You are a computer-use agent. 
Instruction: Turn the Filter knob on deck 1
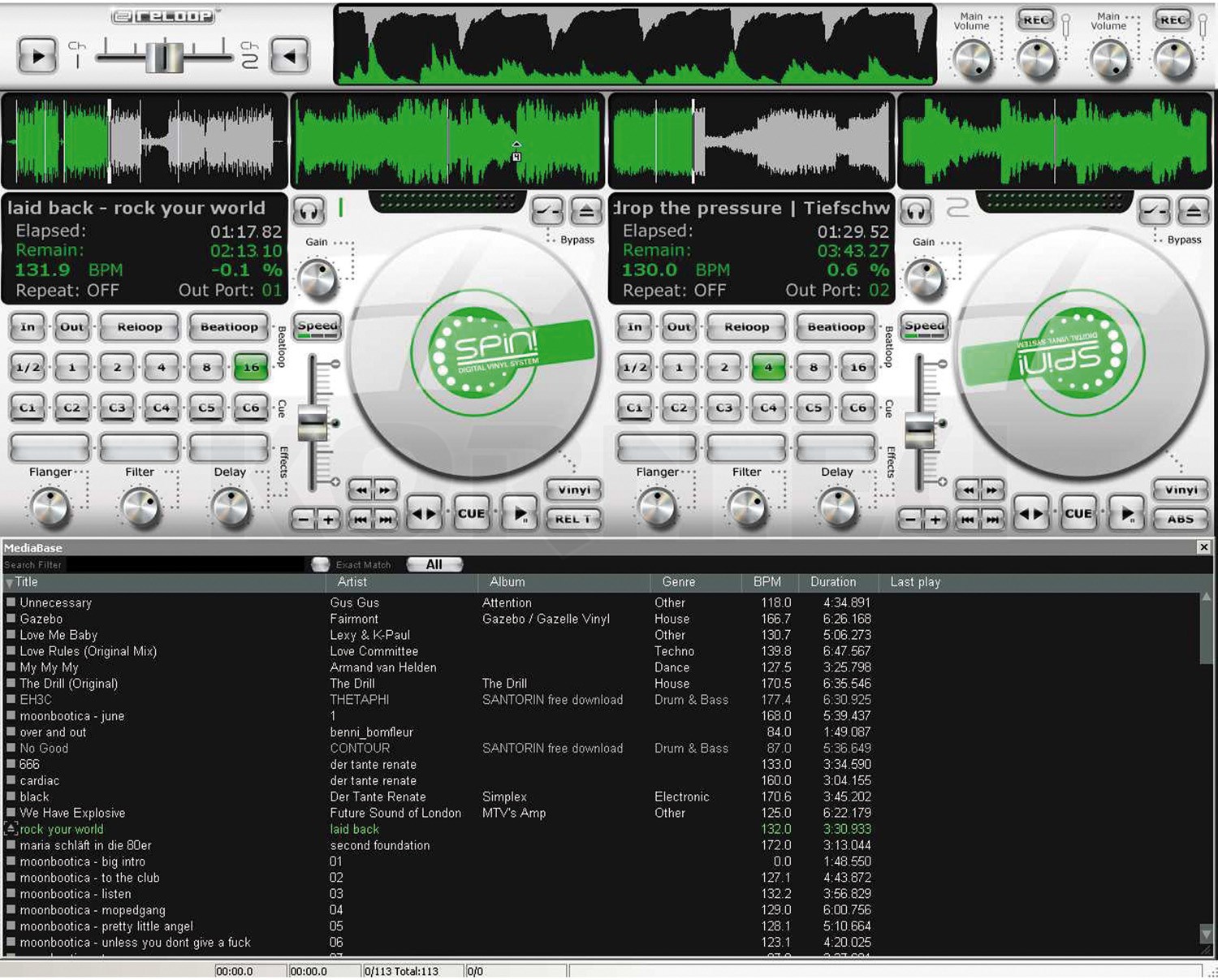tap(140, 507)
